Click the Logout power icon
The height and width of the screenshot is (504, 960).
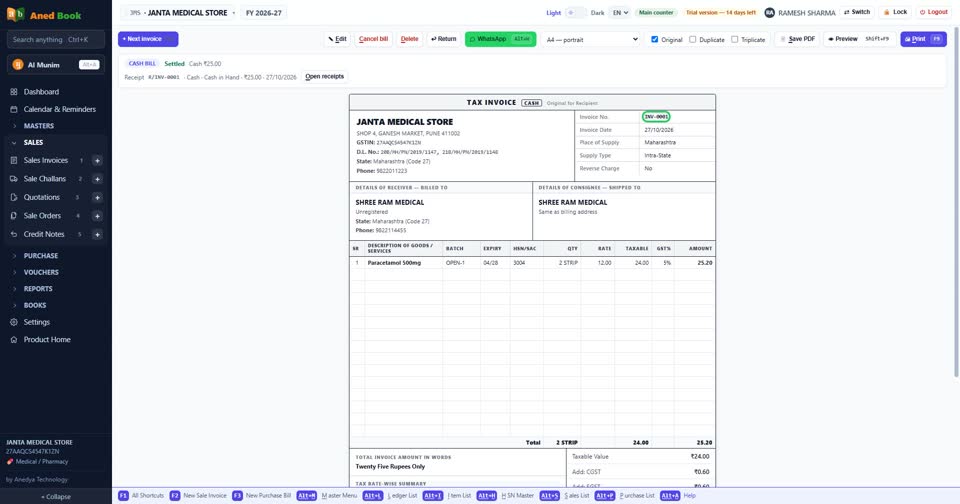pos(922,12)
